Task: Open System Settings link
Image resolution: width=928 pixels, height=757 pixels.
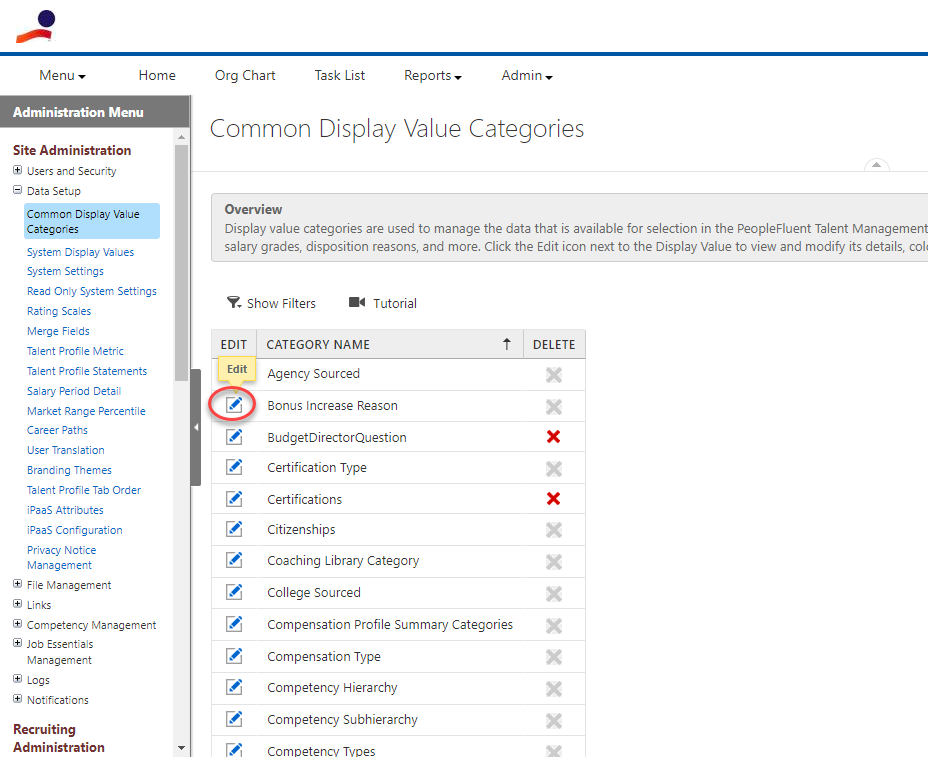Action: [65, 271]
